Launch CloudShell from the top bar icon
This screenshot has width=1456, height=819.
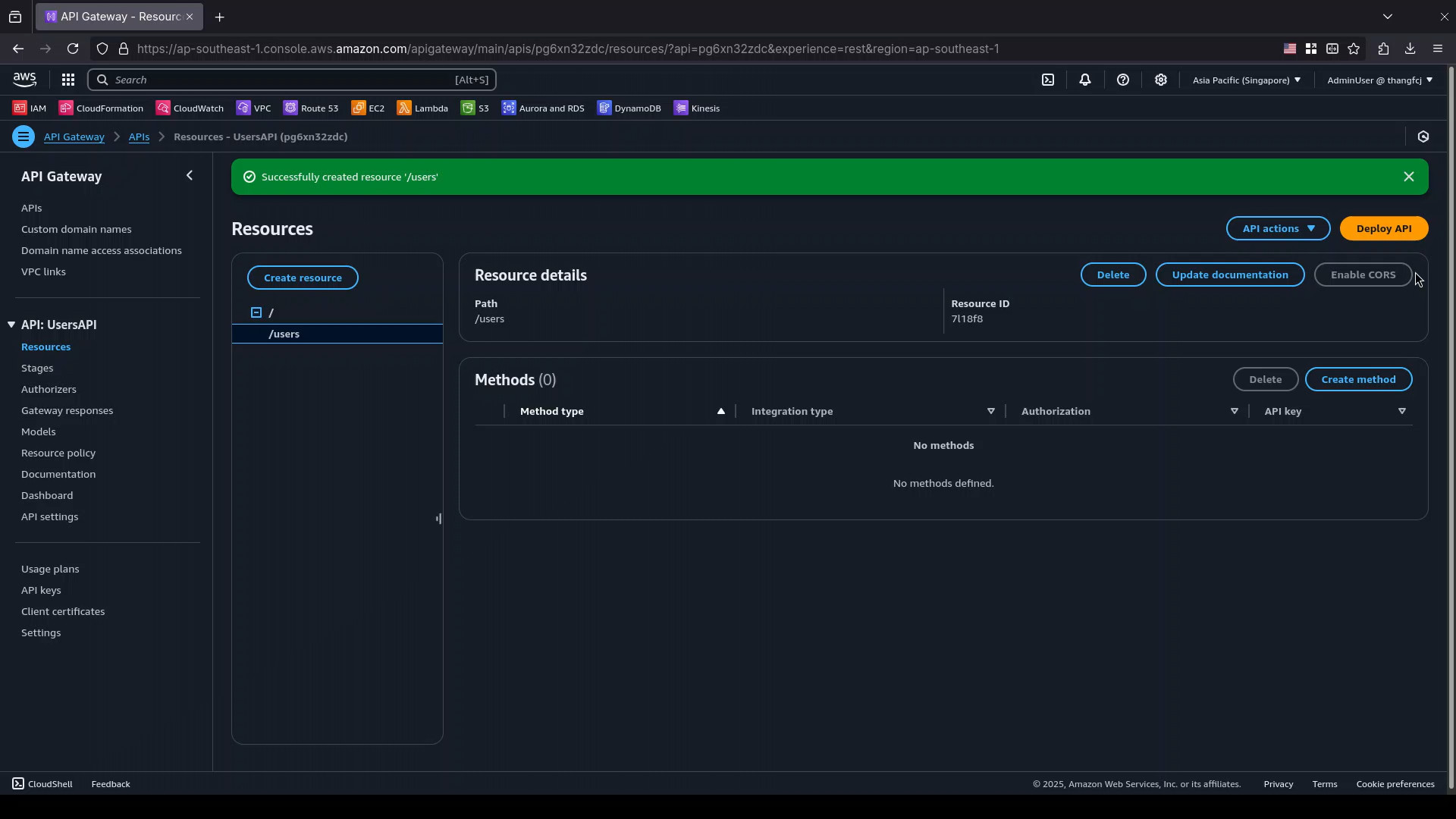tap(1048, 80)
